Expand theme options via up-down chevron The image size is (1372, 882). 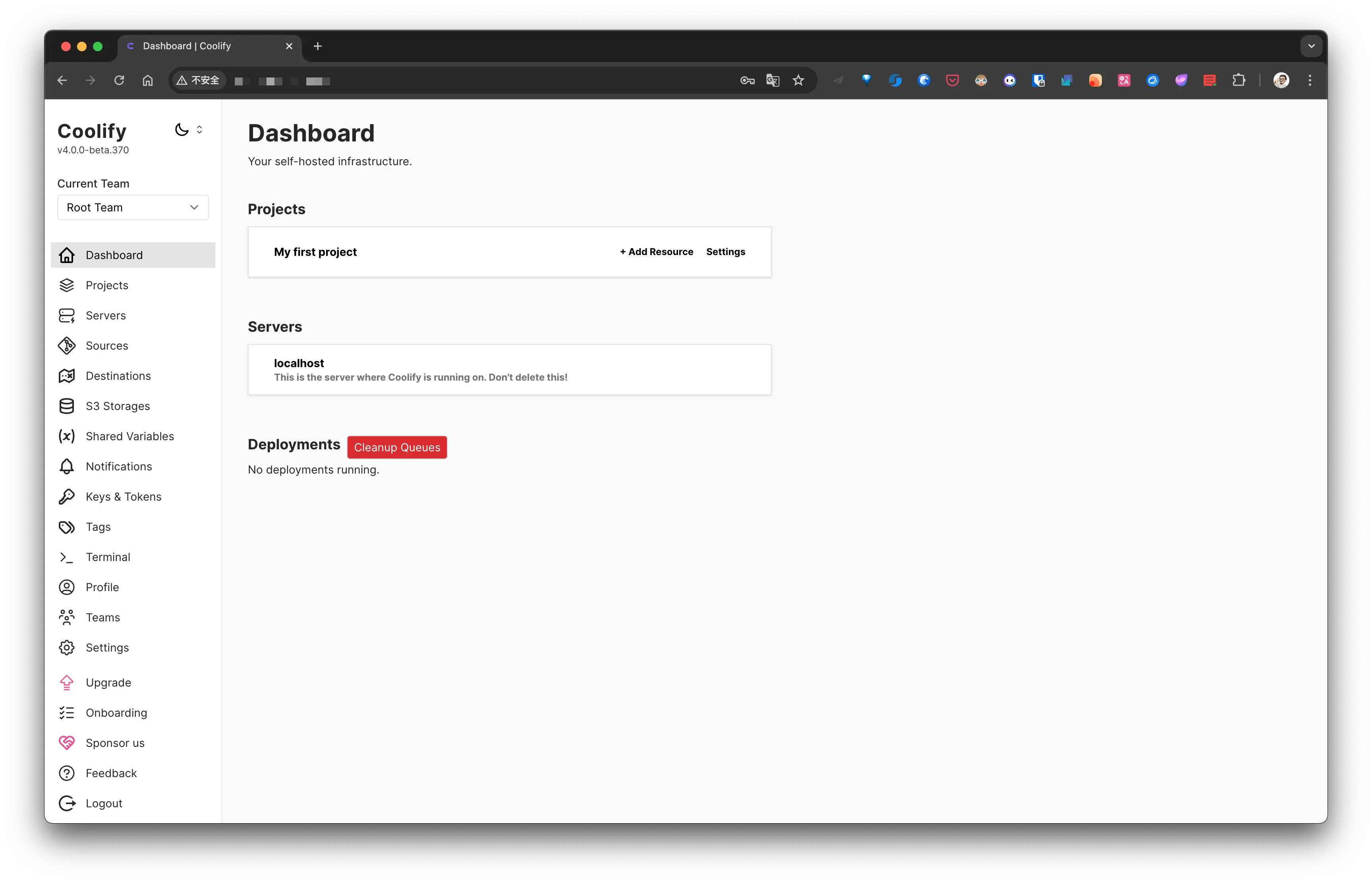[x=199, y=130]
